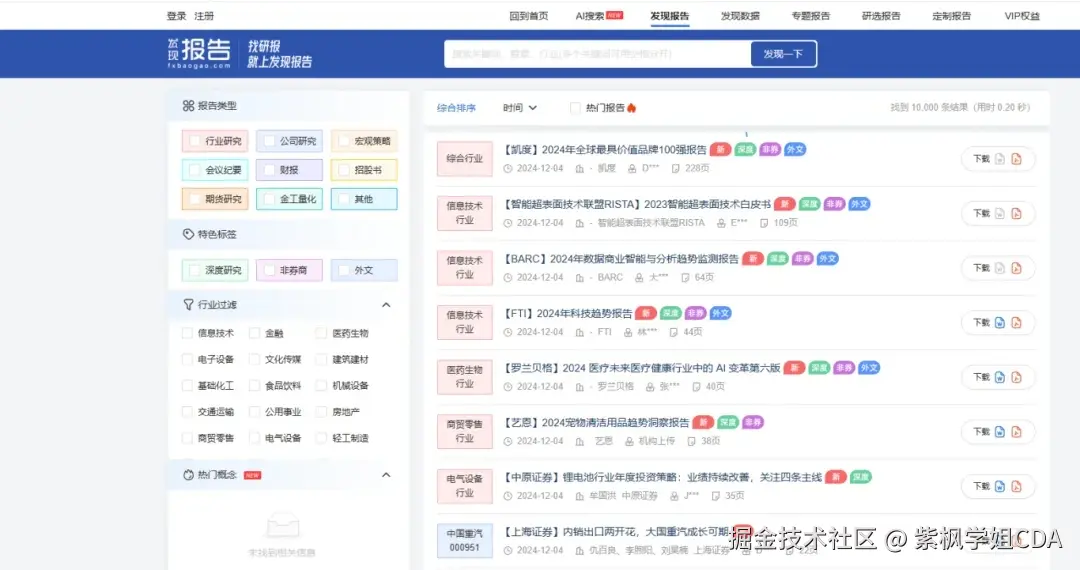Select the 综合排序 sort tab

[456, 107]
